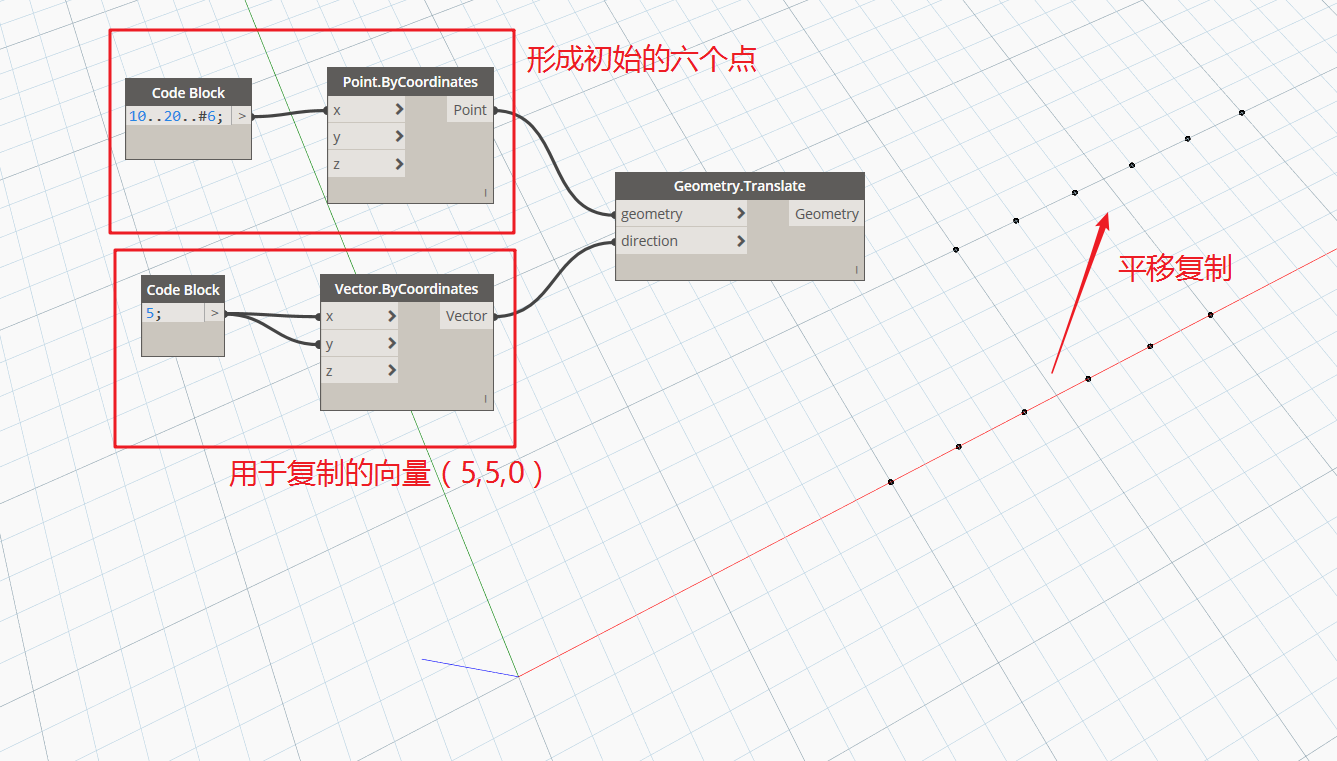Click z input port on Vector.ByCoordinates
Viewport: 1337px width, 761px height.
click(x=360, y=370)
